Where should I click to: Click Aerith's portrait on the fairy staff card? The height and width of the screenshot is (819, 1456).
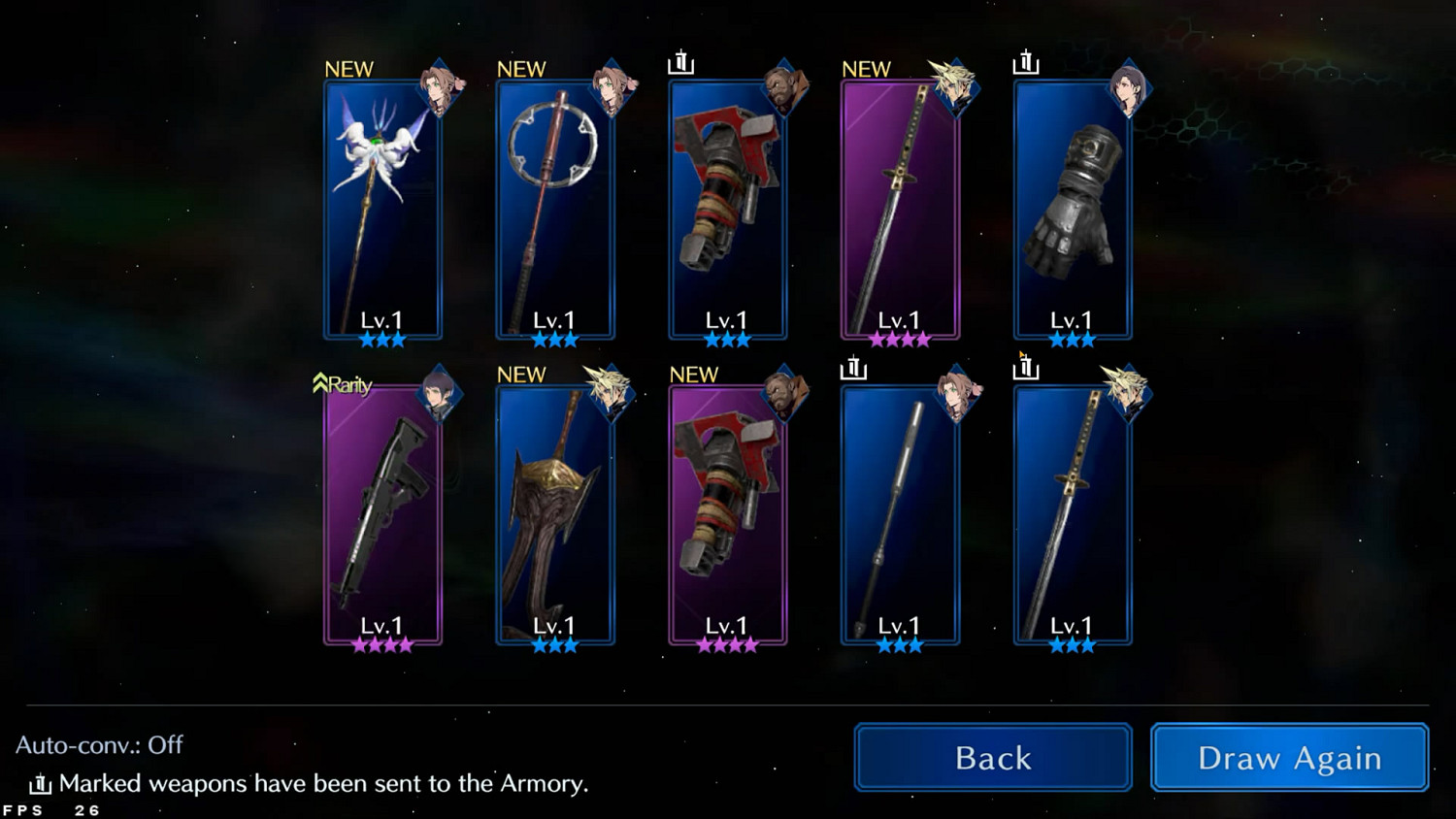pyautogui.click(x=443, y=87)
